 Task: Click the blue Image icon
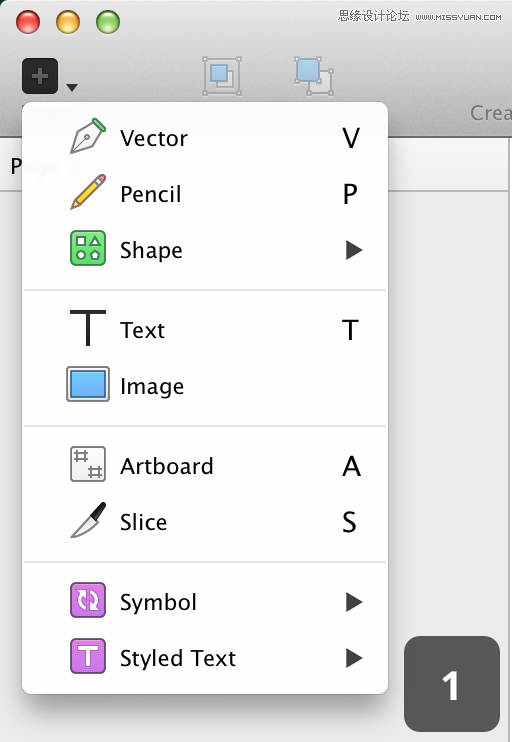88,384
